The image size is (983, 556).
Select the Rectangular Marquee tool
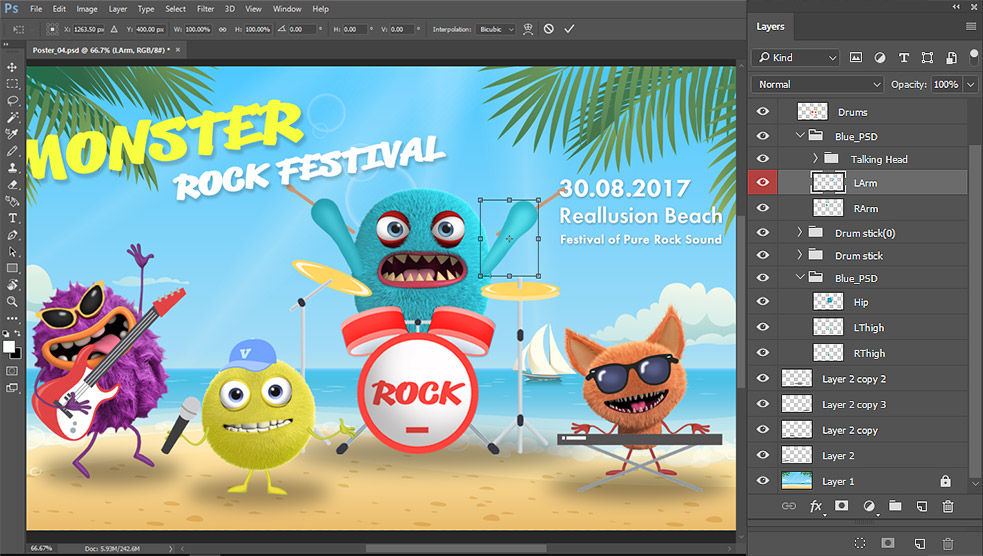tap(12, 84)
